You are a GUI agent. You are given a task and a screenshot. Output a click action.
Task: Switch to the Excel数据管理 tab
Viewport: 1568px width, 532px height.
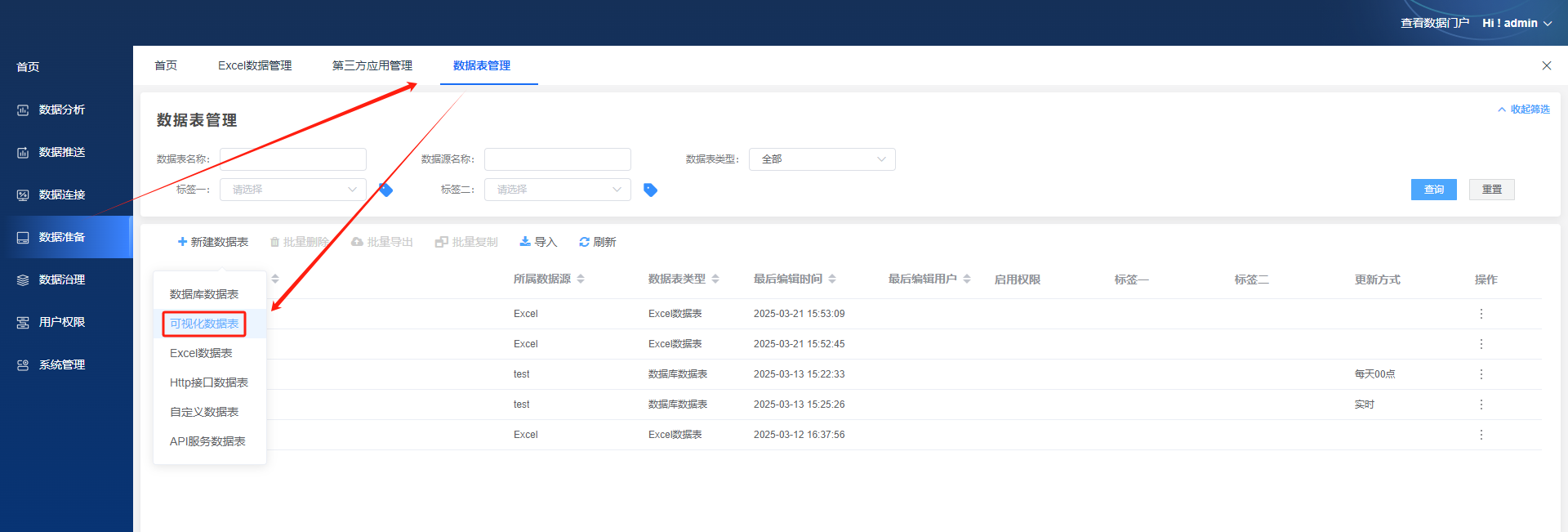[x=255, y=65]
